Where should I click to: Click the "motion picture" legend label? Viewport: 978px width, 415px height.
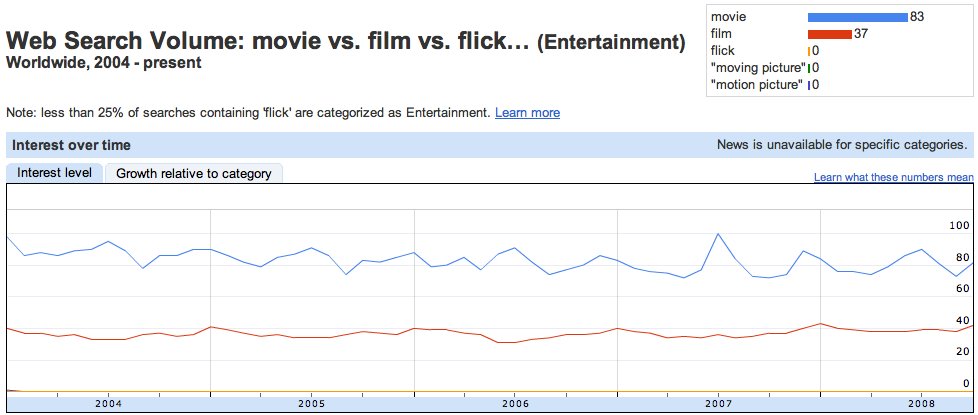pos(758,85)
